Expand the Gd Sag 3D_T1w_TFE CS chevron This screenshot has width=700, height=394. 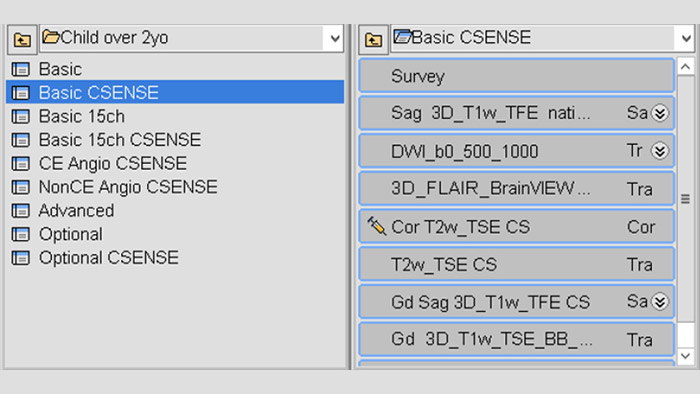660,302
